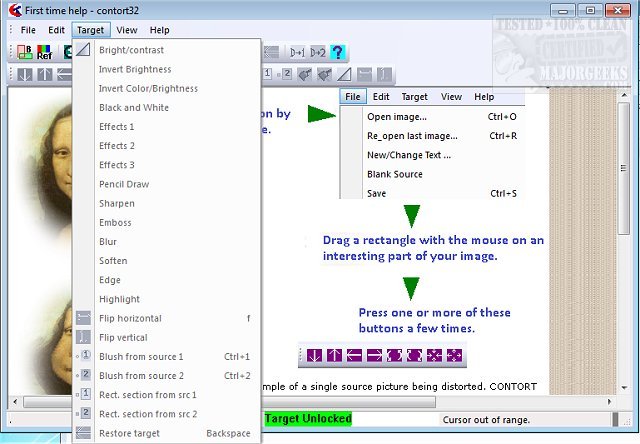Open the File menu

click(28, 30)
